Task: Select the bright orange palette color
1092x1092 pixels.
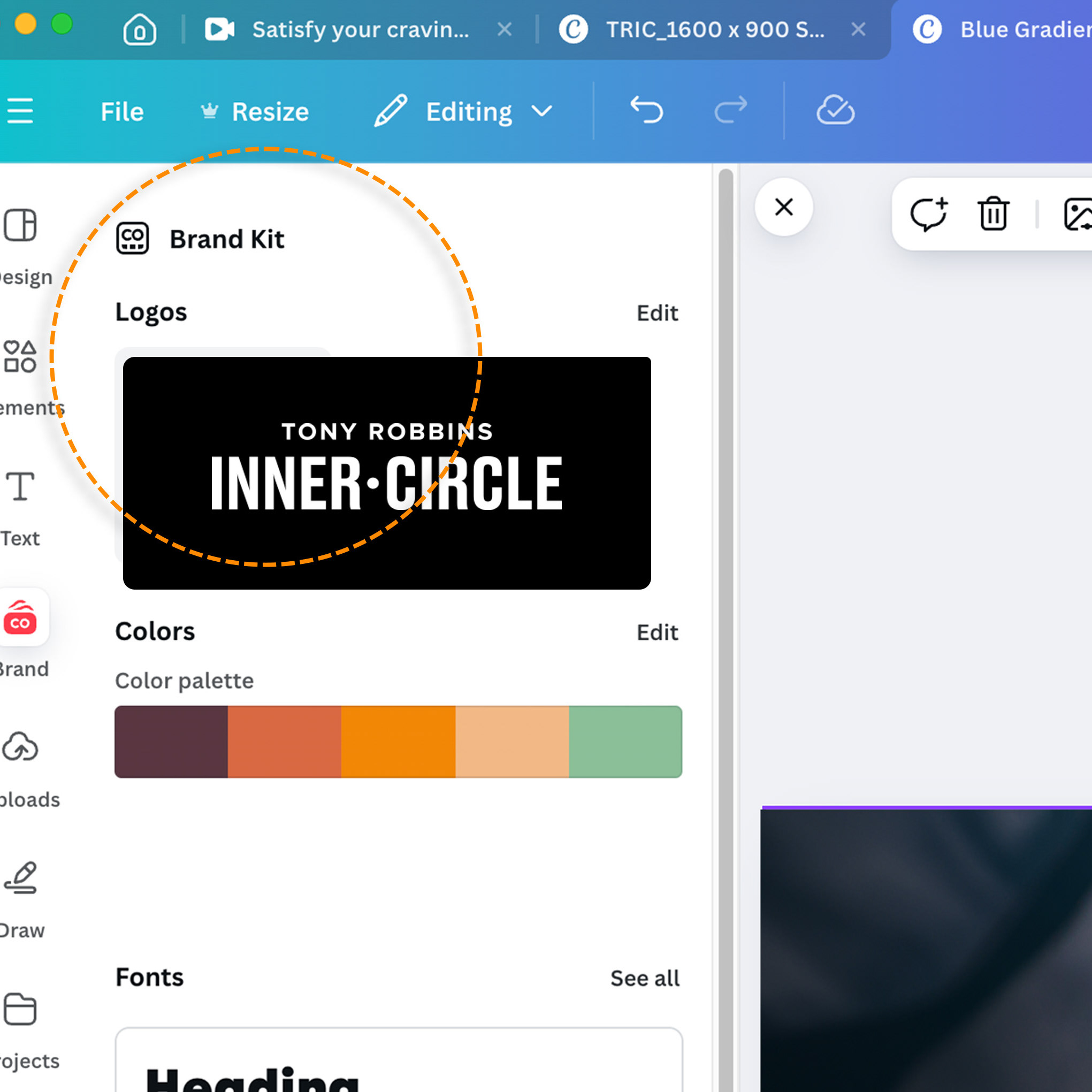Action: 399,742
